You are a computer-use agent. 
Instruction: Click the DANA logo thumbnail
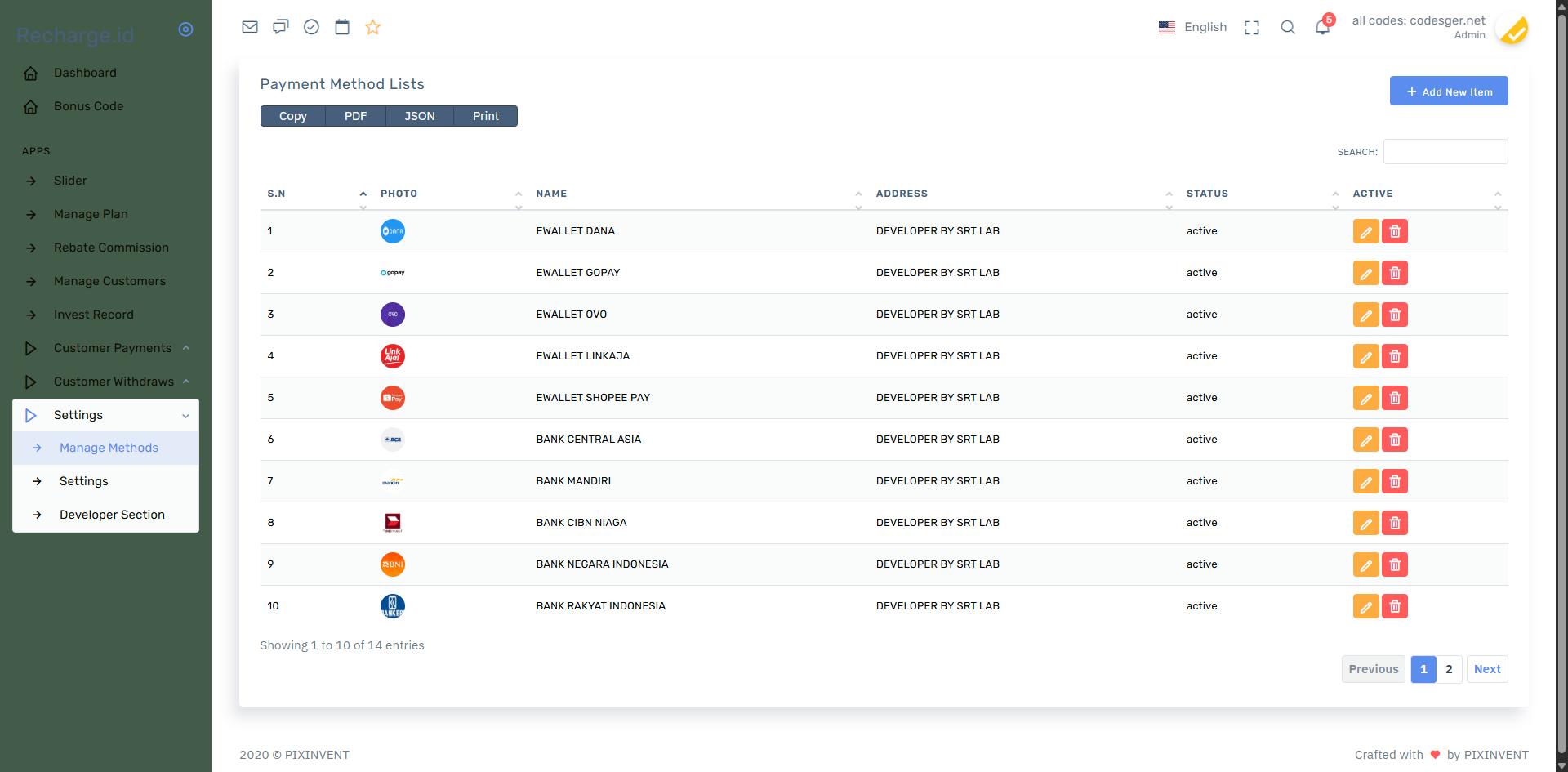coord(393,231)
